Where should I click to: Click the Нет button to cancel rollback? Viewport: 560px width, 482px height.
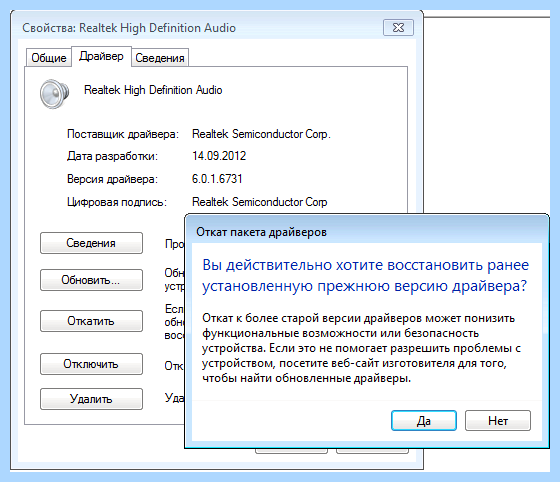pyautogui.click(x=498, y=420)
